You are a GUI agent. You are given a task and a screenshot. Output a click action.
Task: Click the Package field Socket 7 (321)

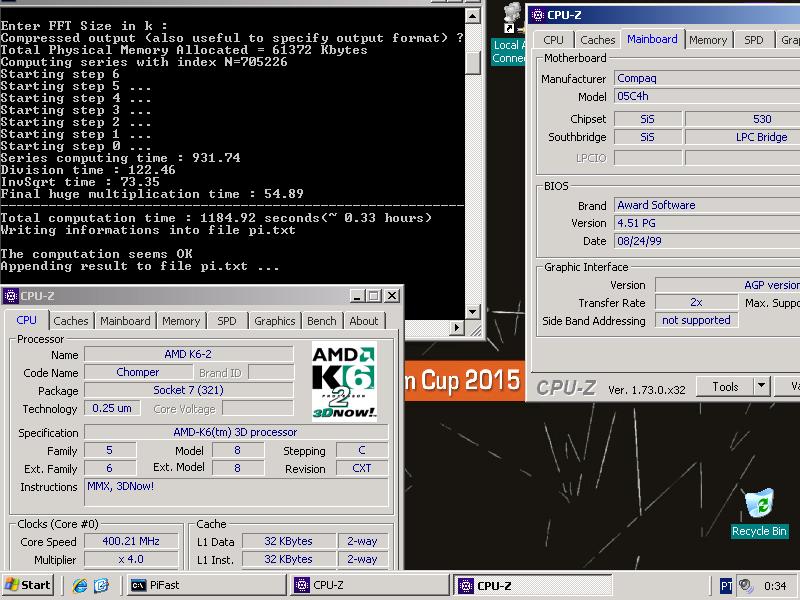click(x=188, y=390)
